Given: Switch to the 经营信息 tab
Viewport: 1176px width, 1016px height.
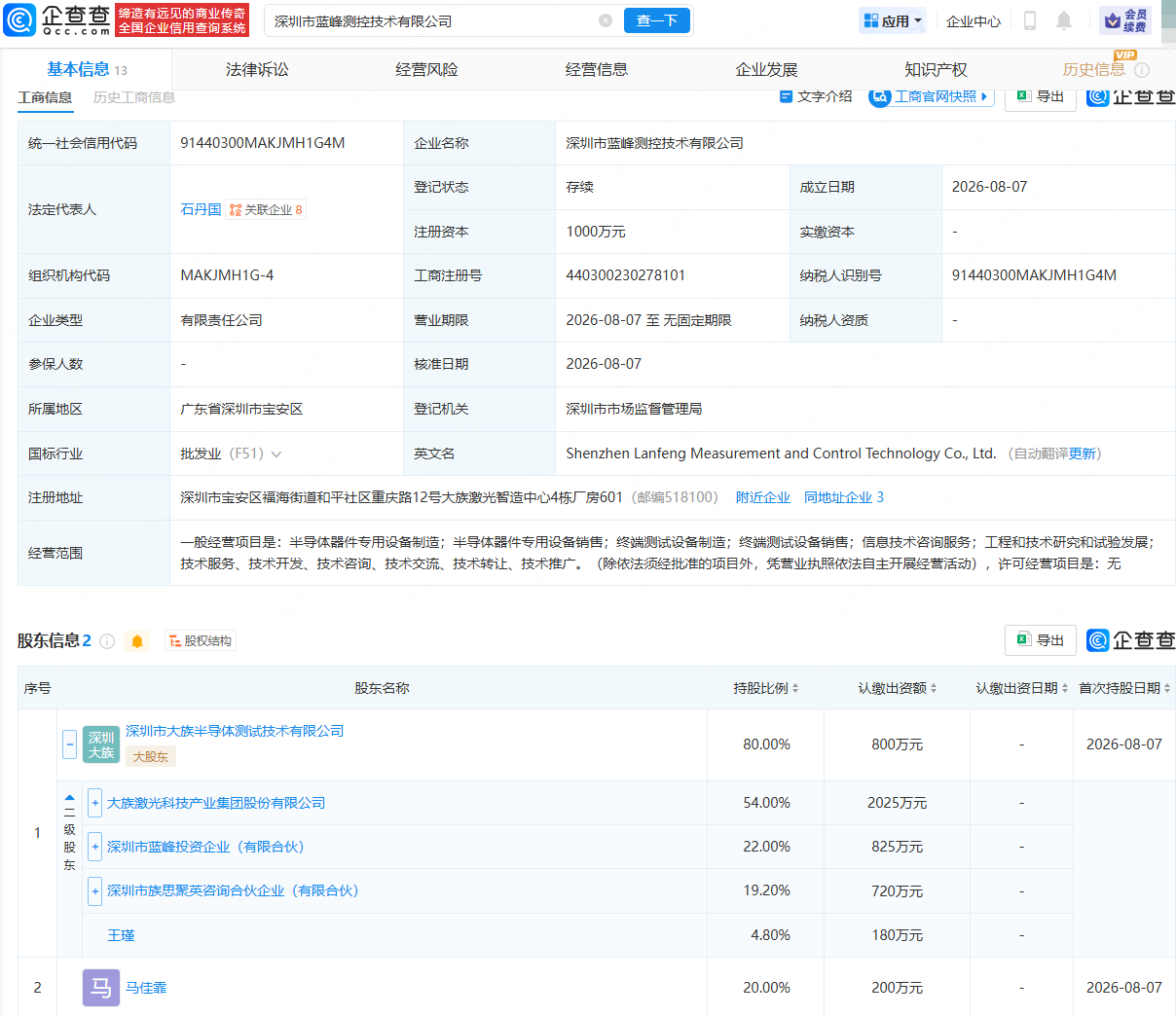Looking at the screenshot, I should tap(597, 69).
